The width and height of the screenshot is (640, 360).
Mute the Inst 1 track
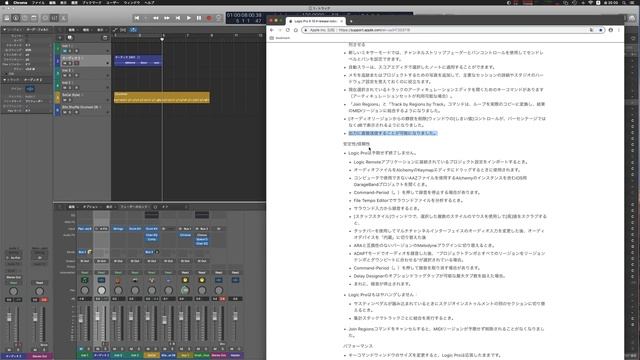[x=64, y=51]
